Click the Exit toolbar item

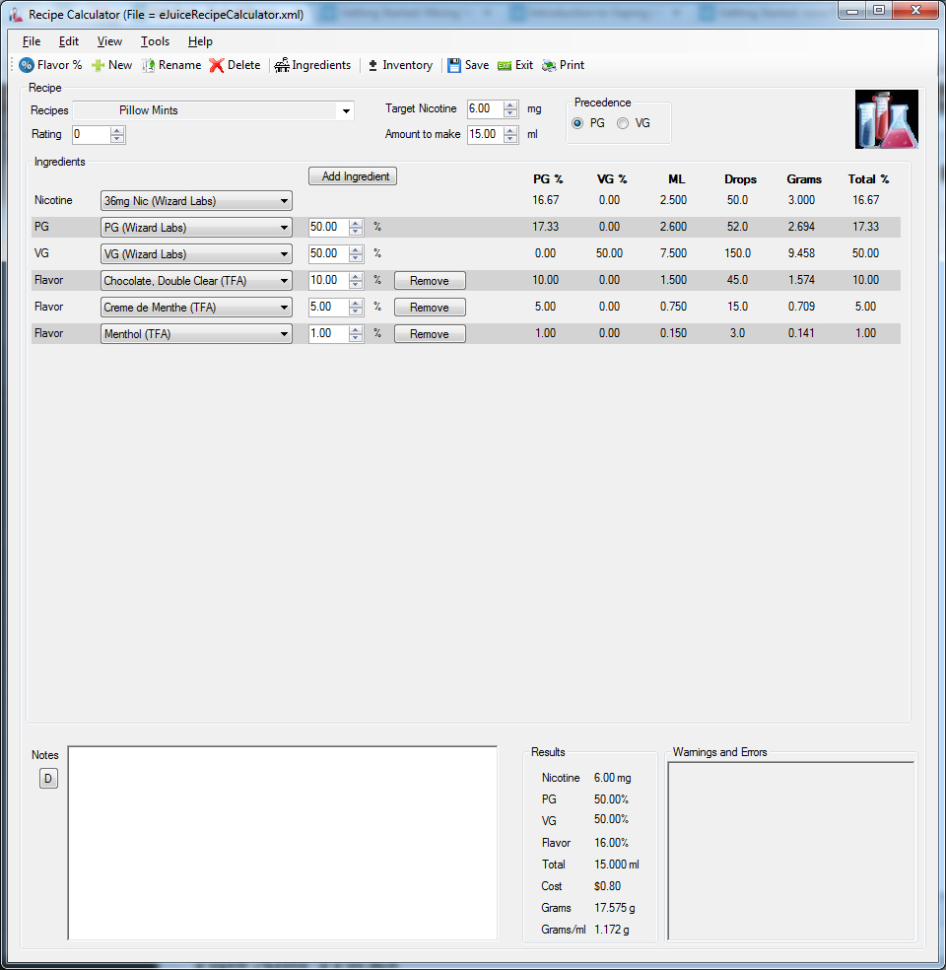514,64
